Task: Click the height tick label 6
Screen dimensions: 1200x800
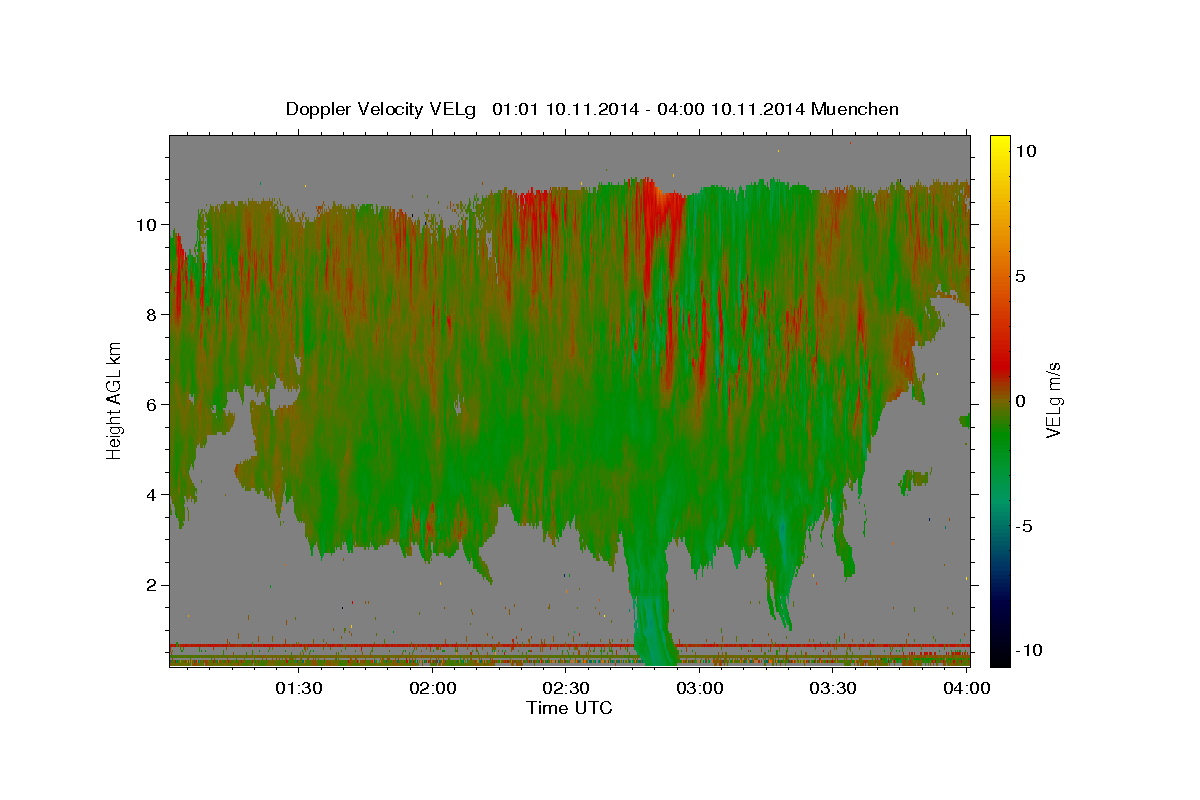Action: pyautogui.click(x=153, y=404)
